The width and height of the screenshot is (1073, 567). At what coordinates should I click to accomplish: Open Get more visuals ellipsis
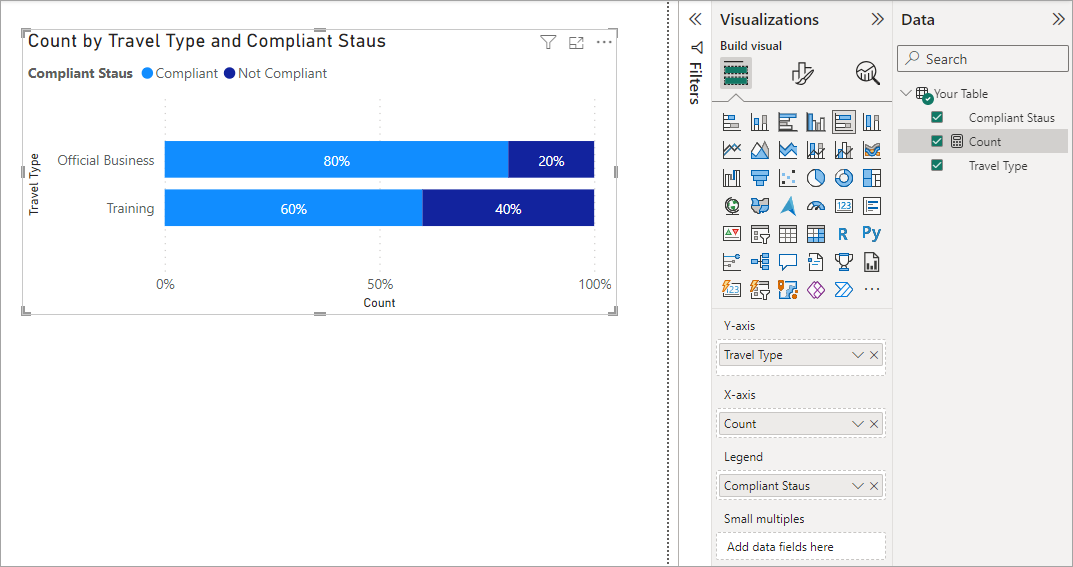pos(871,289)
